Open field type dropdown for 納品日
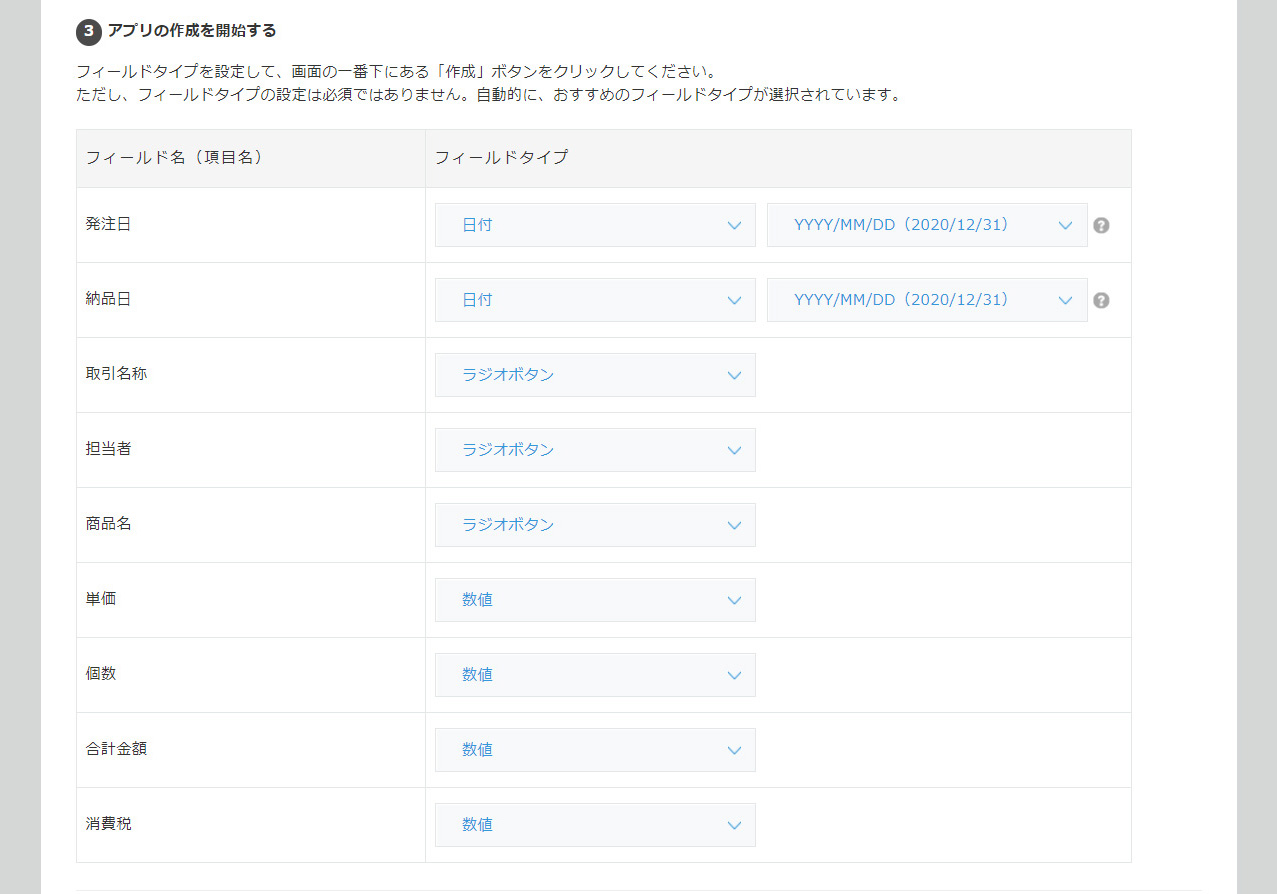 595,300
